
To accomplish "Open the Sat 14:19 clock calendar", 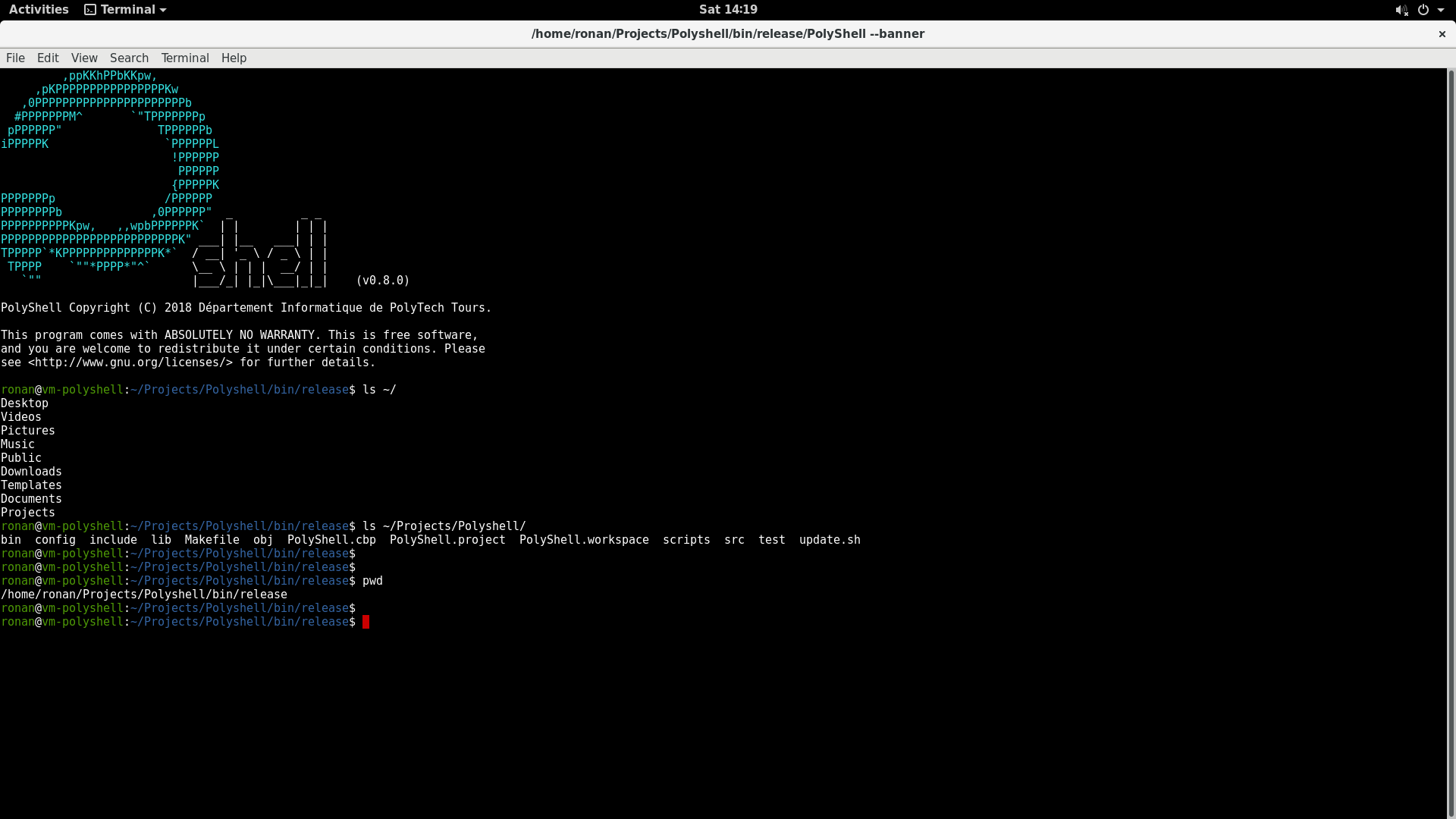I will pyautogui.click(x=728, y=9).
